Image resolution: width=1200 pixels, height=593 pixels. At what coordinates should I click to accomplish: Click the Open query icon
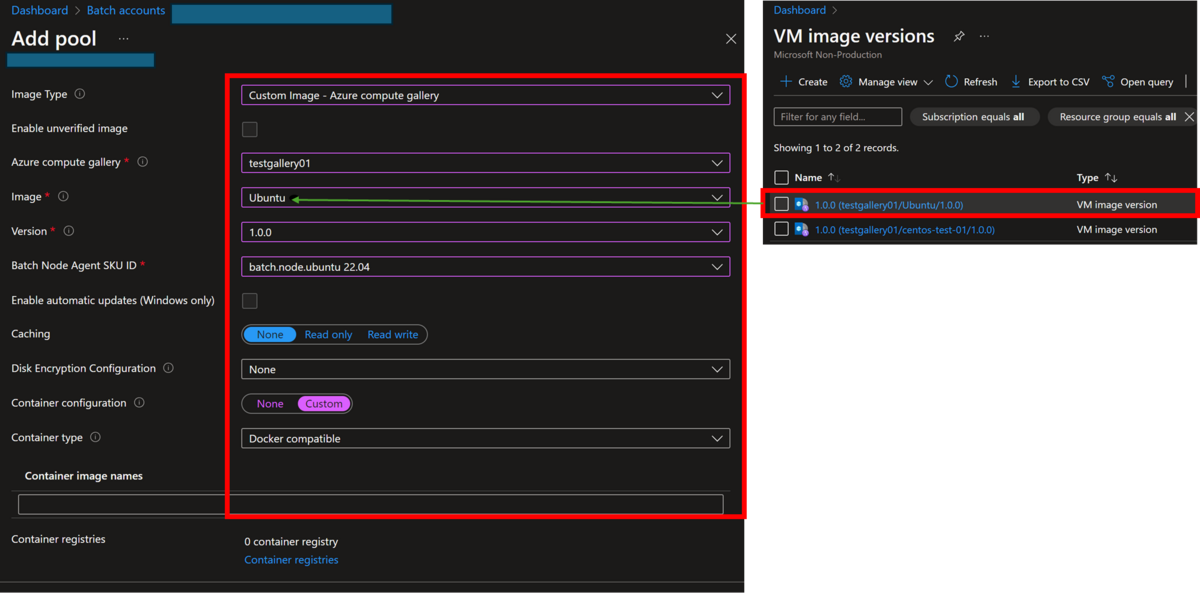(x=1108, y=82)
